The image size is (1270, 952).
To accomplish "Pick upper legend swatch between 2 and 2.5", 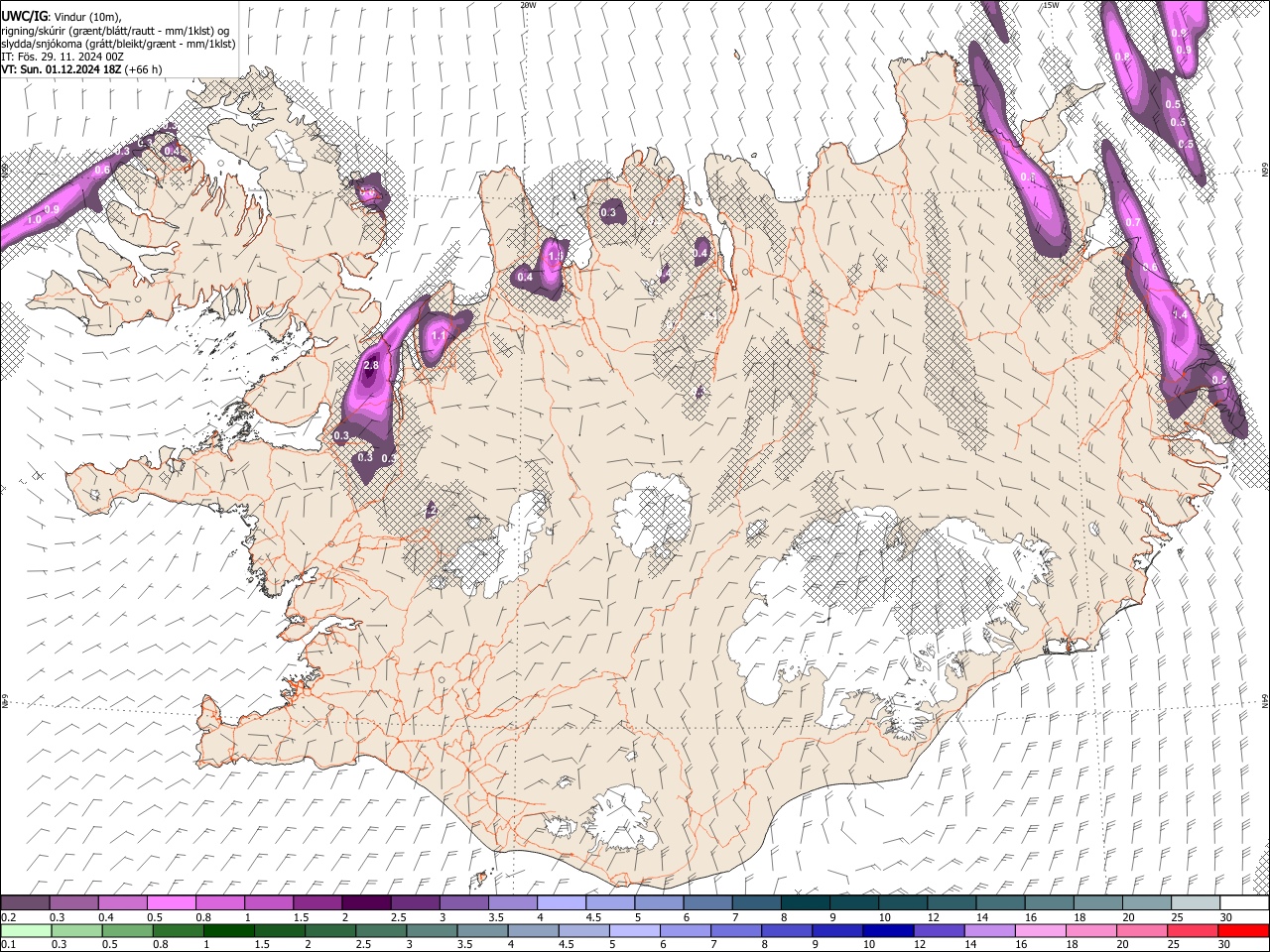I will 366,903.
